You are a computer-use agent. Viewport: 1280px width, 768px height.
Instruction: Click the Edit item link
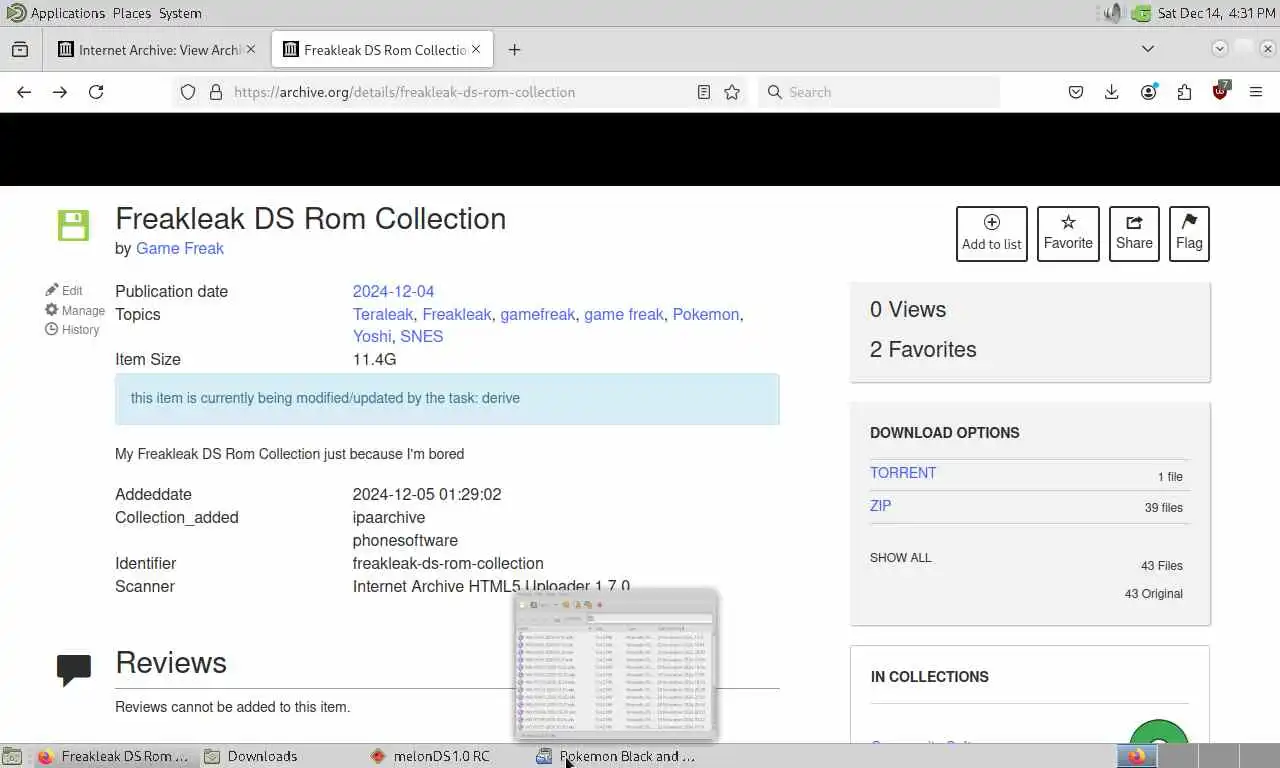pos(64,290)
